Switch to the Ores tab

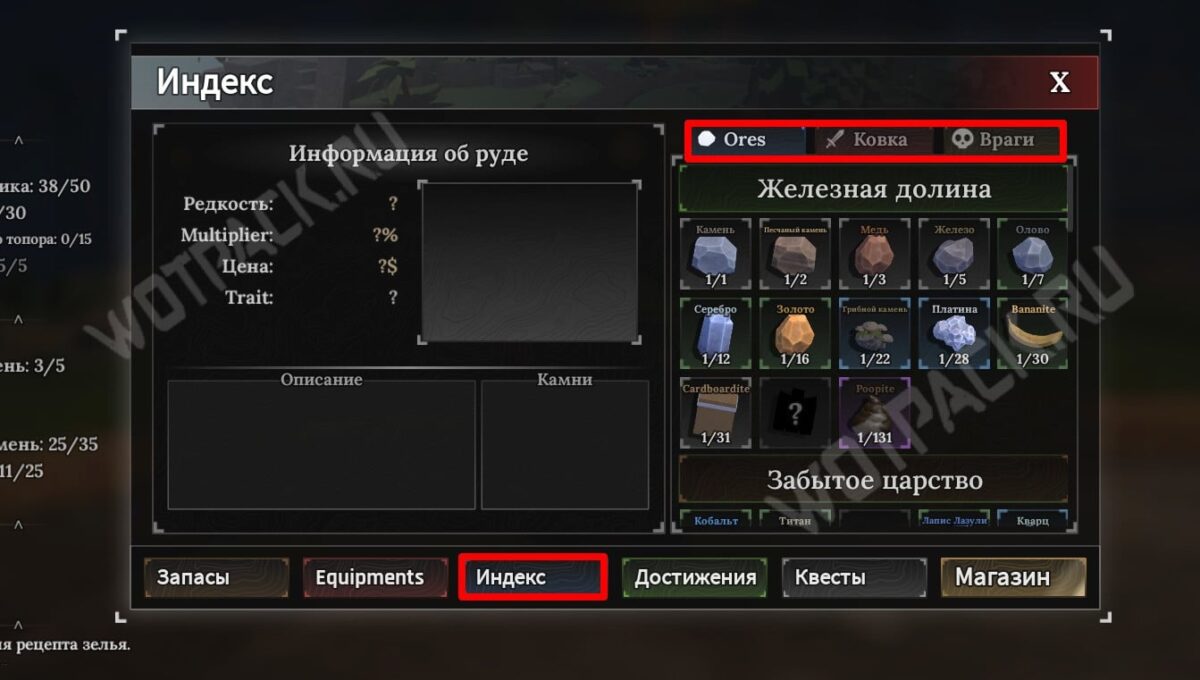(x=748, y=140)
